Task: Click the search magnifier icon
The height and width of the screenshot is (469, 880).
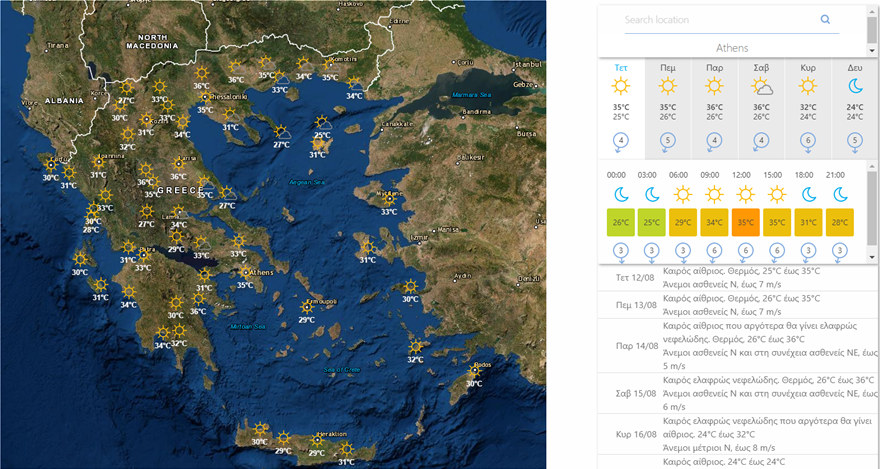Action: [825, 19]
